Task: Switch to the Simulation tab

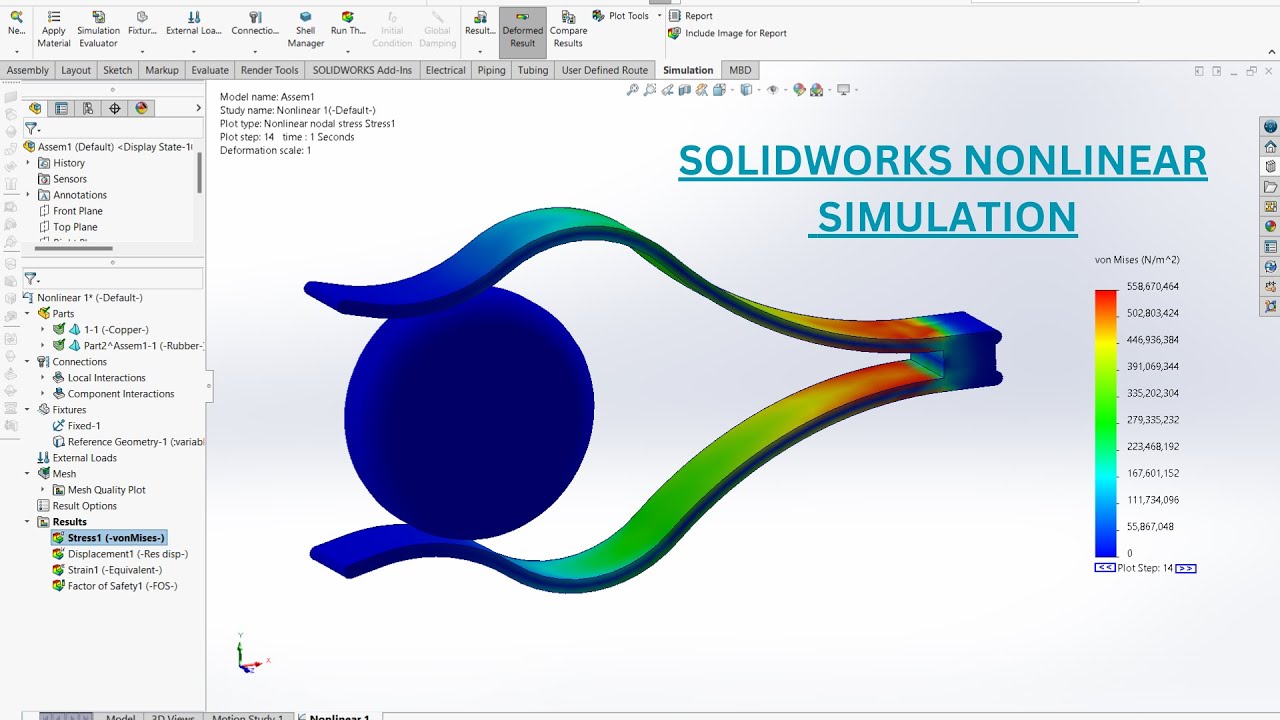Action: click(688, 70)
